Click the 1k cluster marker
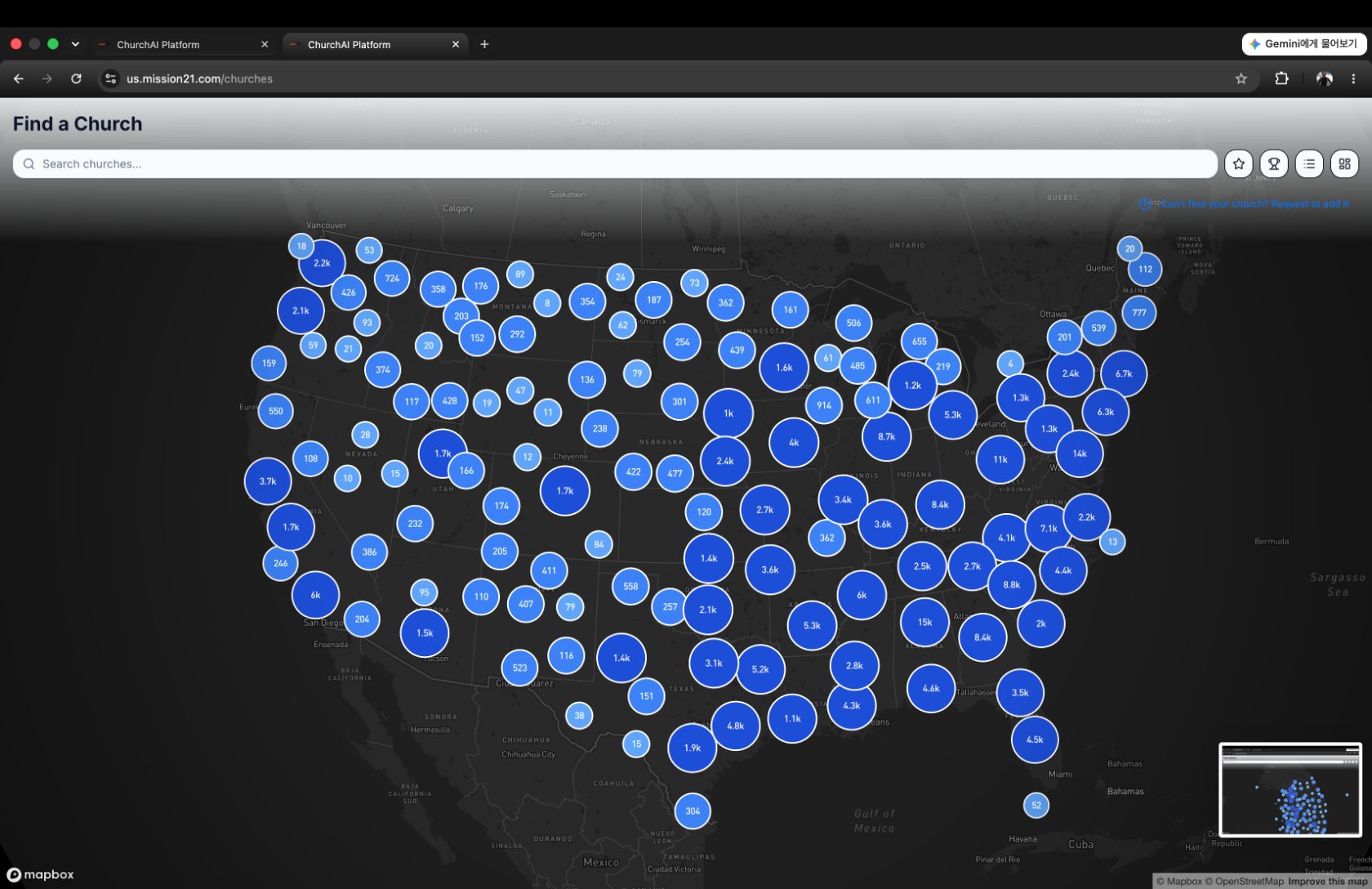 [x=728, y=413]
